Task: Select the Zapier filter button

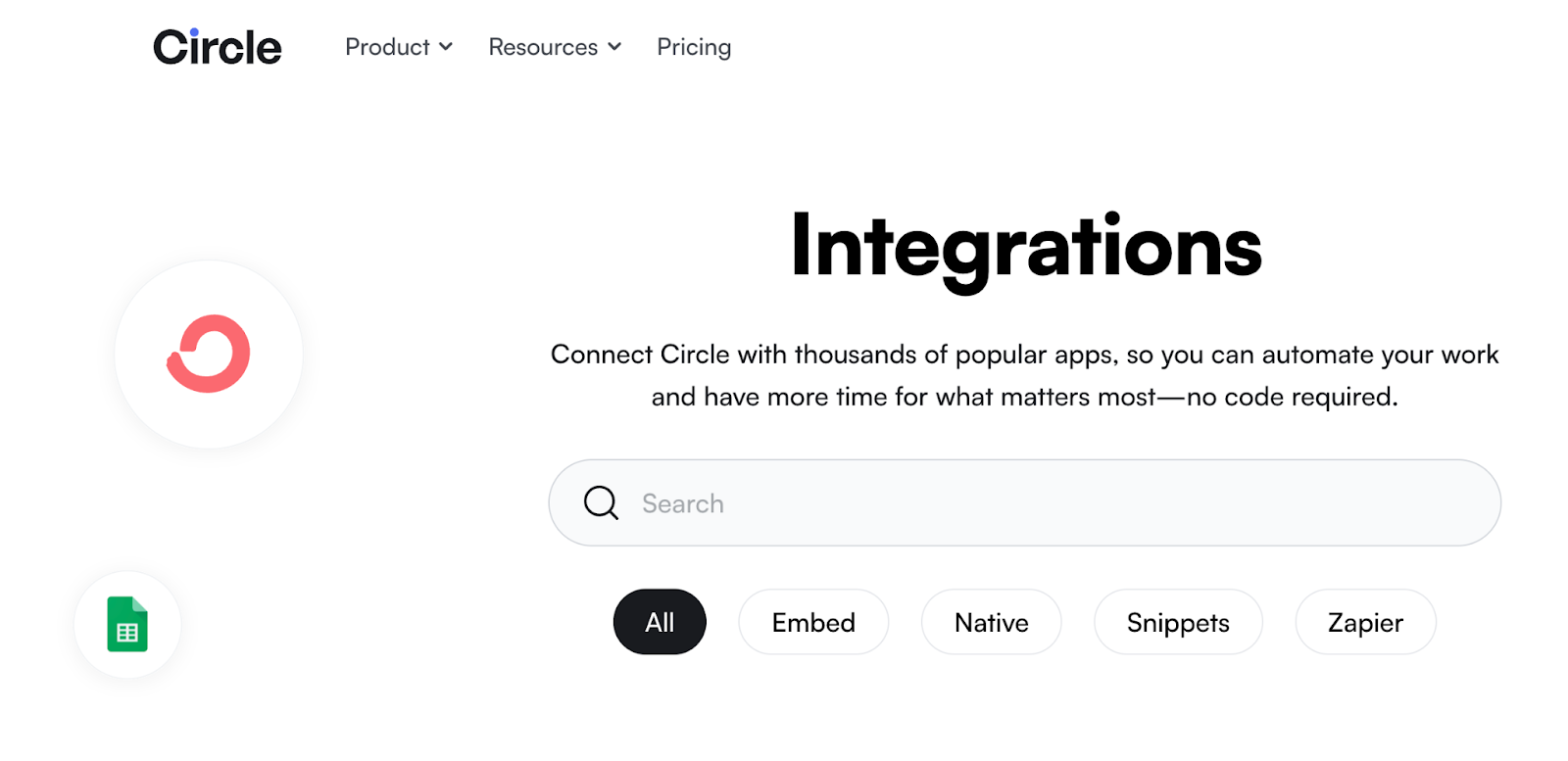Action: 1365,622
